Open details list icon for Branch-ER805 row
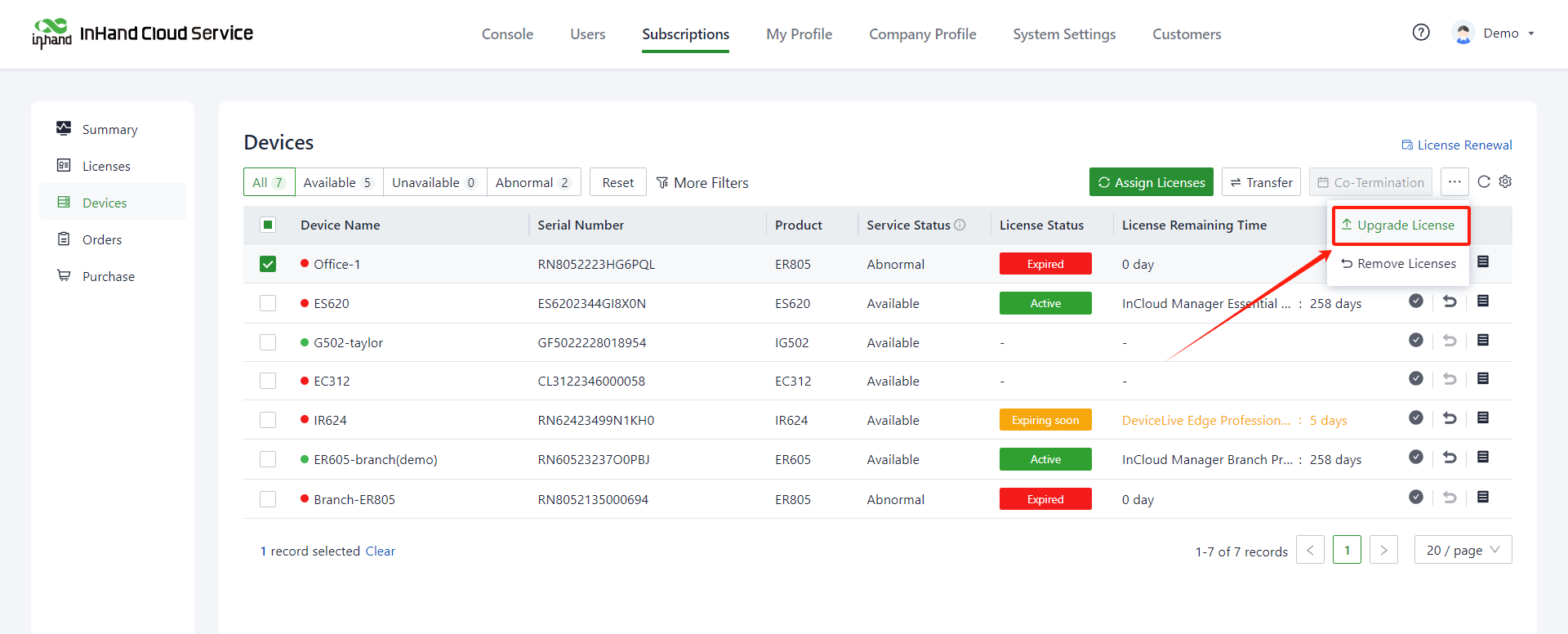 [x=1483, y=497]
